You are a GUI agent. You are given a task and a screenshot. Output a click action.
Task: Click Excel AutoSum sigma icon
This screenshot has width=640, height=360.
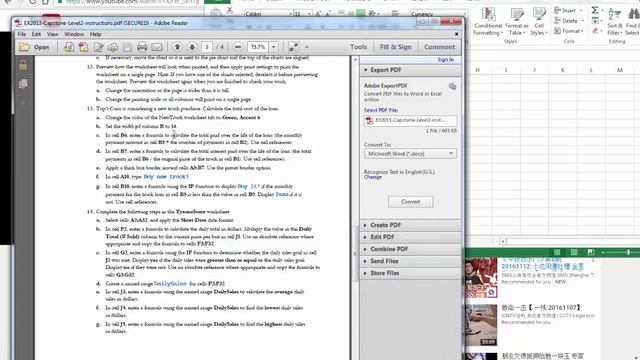coord(595,10)
